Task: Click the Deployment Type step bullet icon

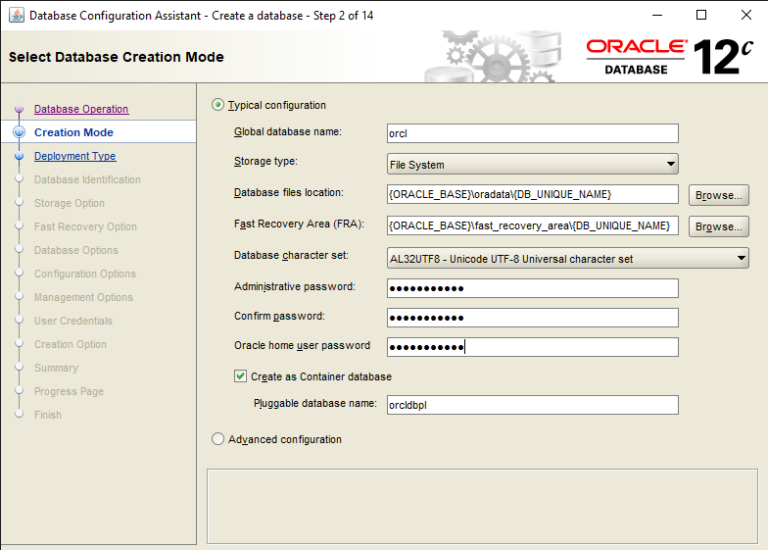Action: [x=19, y=156]
